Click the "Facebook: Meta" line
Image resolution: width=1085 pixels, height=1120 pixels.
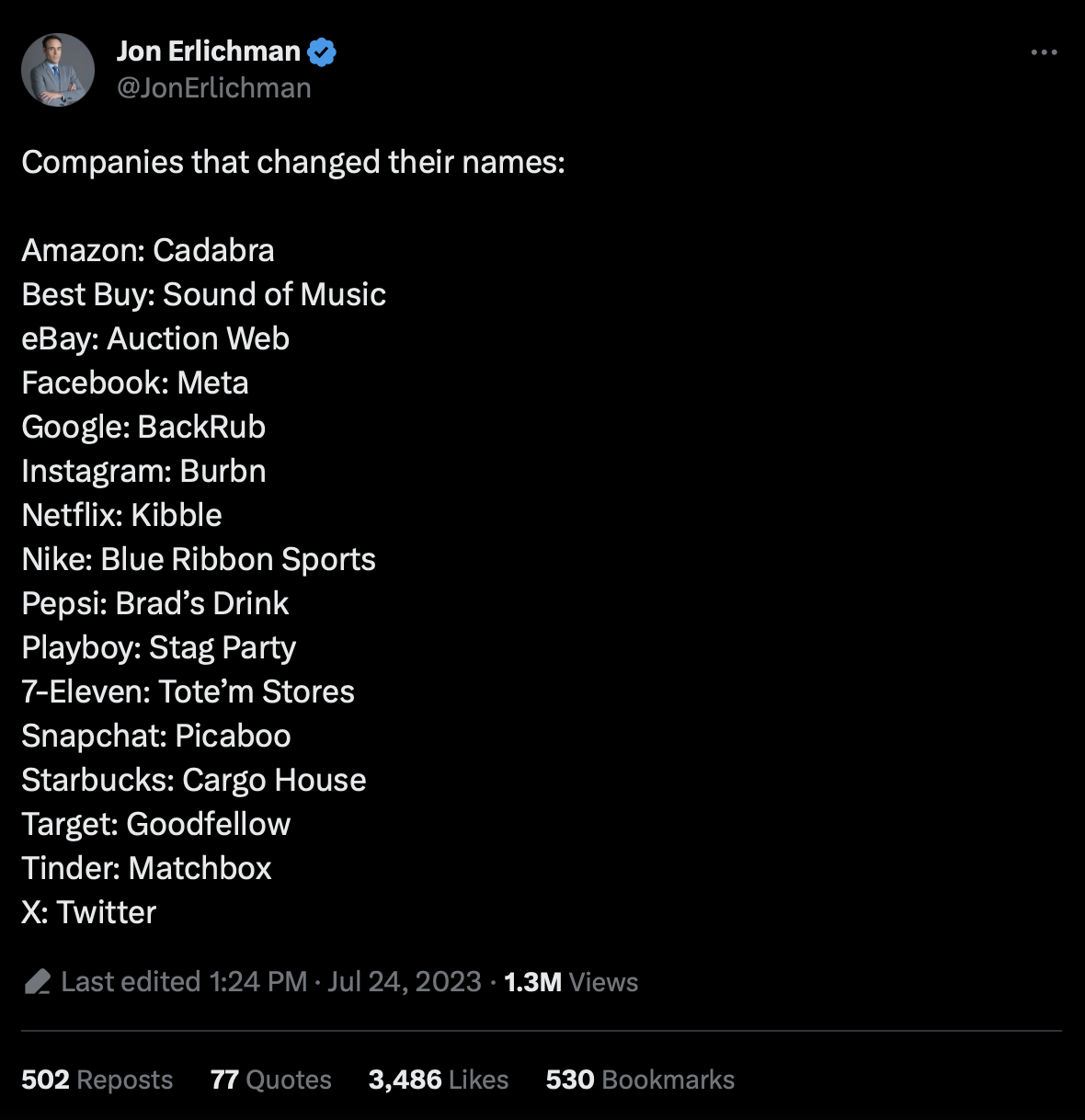click(x=135, y=383)
